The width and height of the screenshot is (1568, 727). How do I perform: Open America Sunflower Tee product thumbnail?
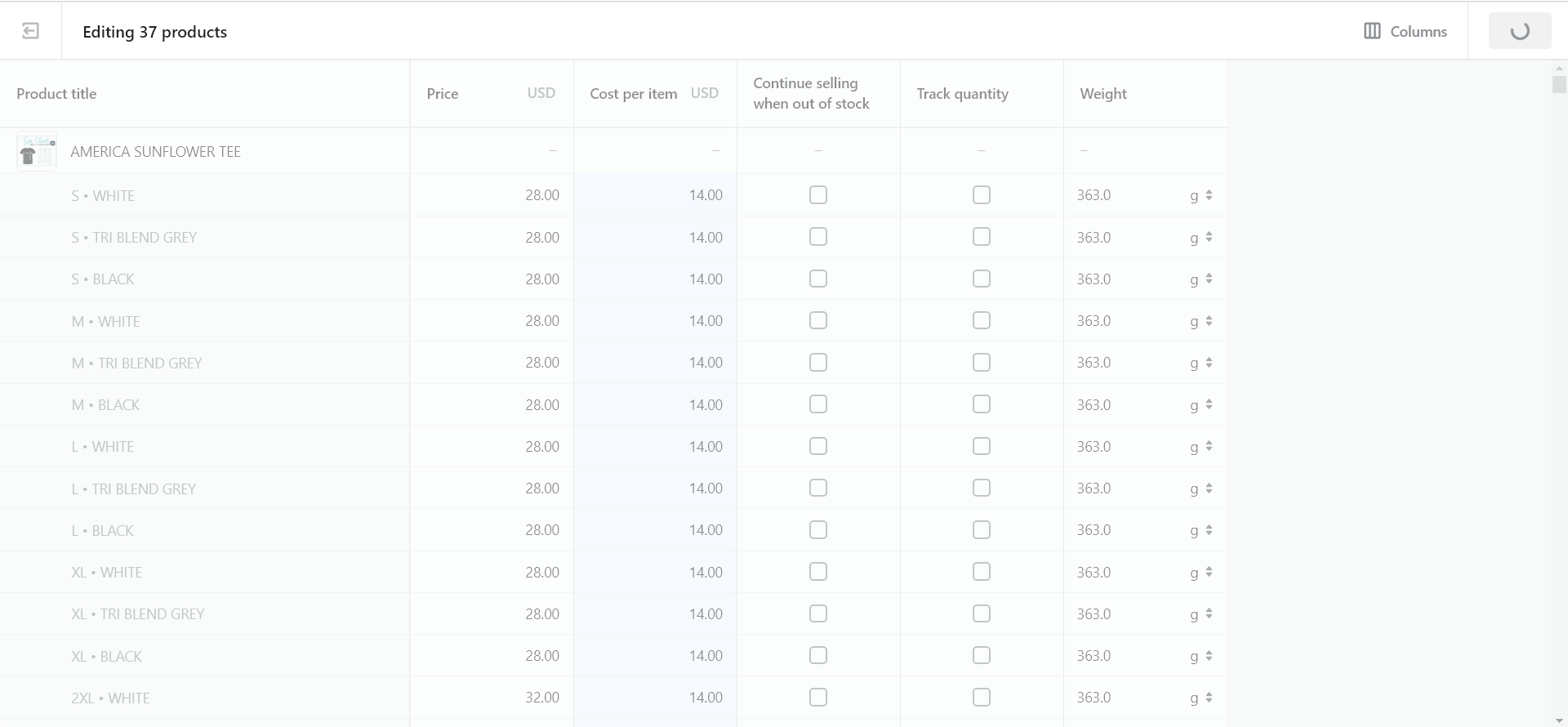pos(37,152)
